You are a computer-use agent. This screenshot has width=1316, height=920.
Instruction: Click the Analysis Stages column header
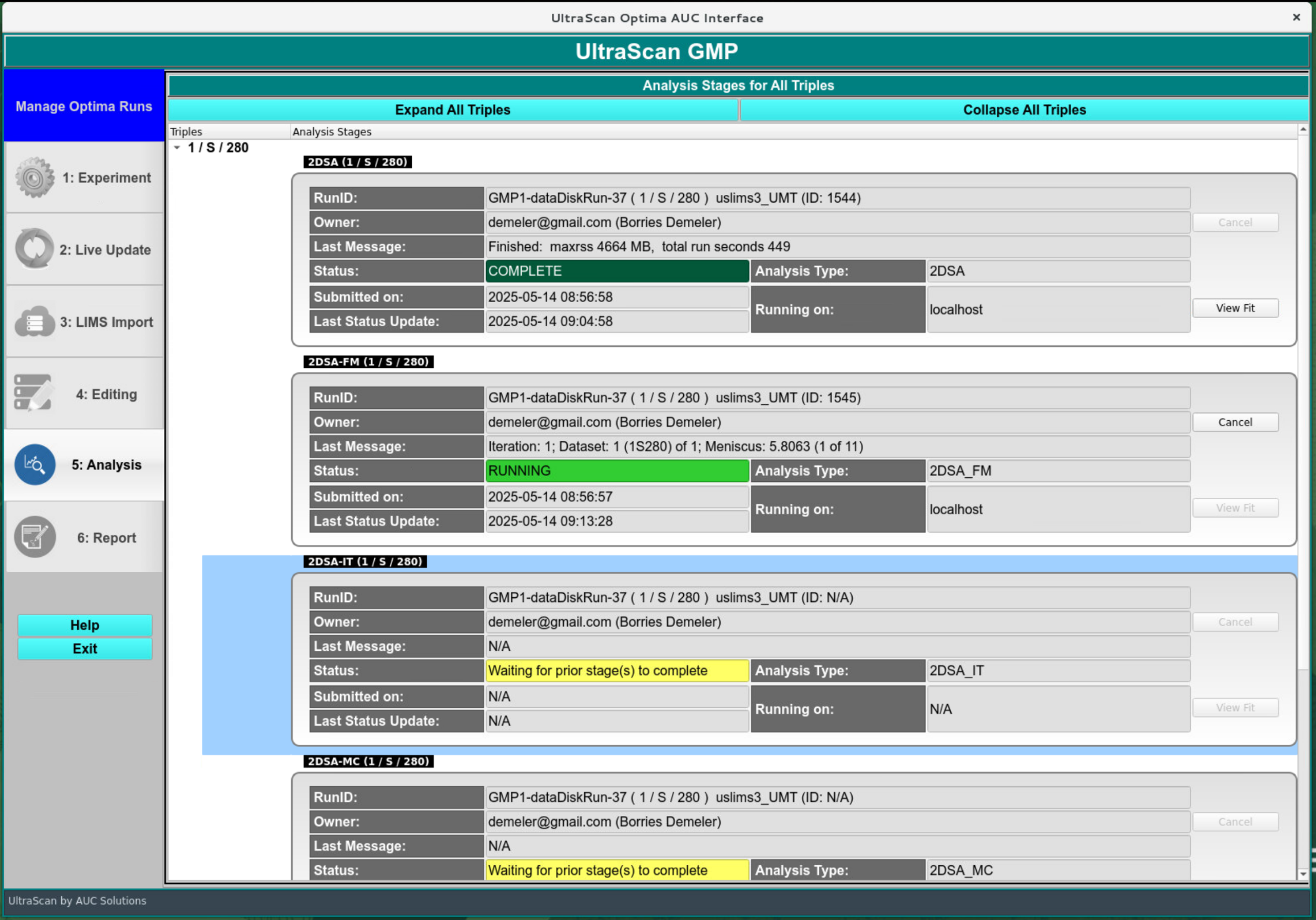click(x=332, y=131)
